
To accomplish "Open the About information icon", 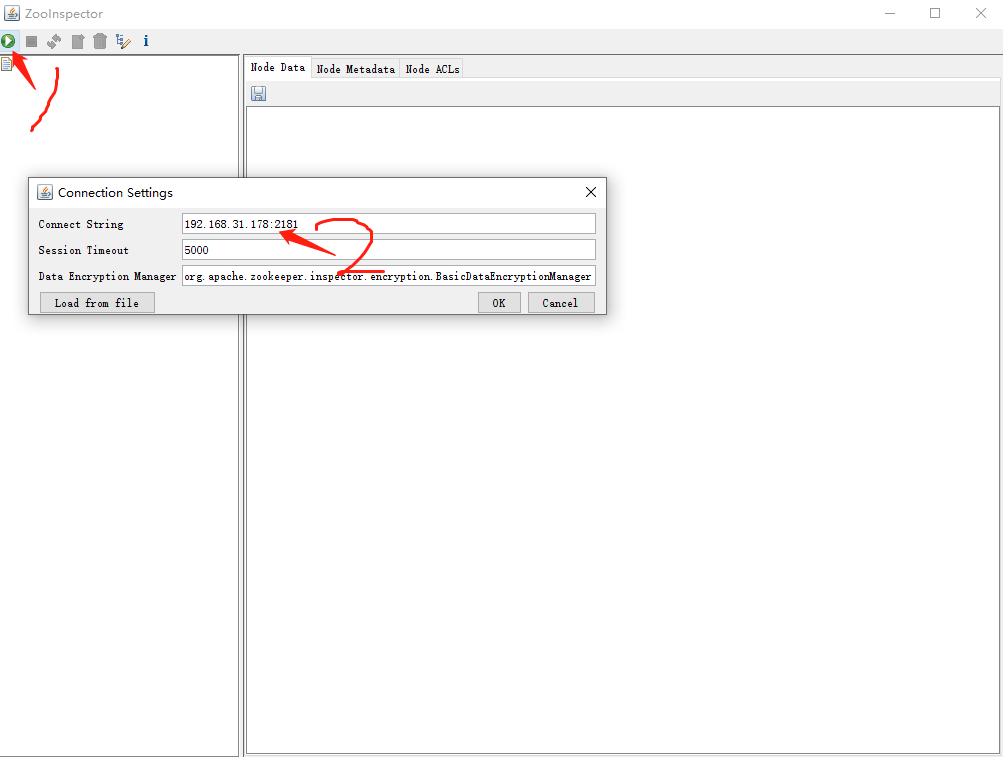I will point(146,41).
